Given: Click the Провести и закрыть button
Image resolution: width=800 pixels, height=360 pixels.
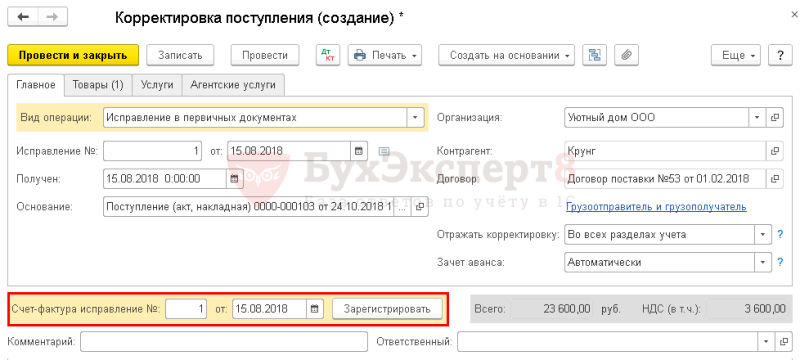Looking at the screenshot, I should (x=73, y=55).
